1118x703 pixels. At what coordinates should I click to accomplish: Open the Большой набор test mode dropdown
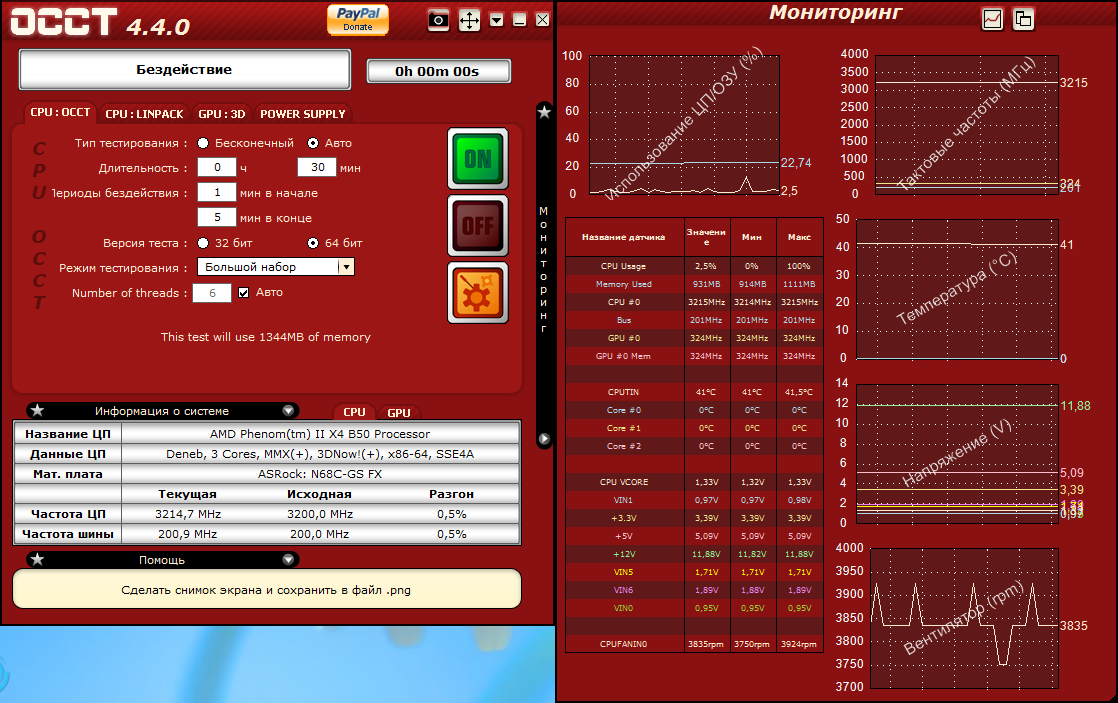(x=276, y=267)
